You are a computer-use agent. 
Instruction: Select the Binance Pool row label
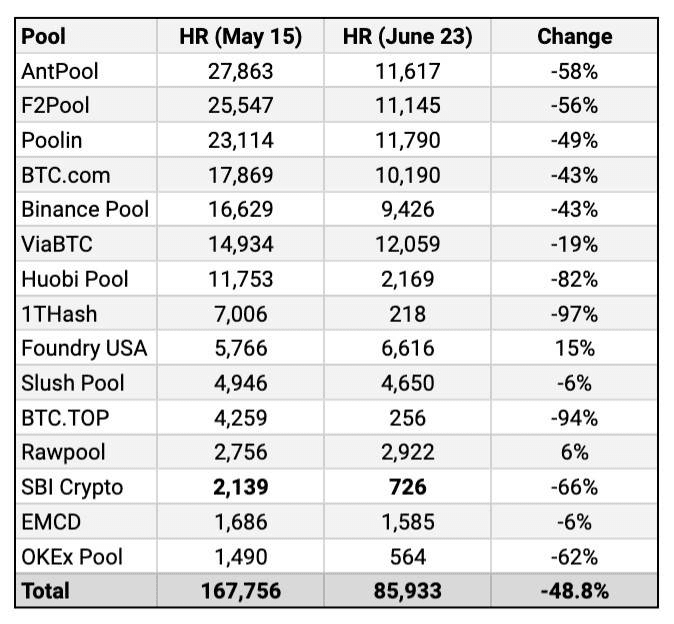pos(85,210)
